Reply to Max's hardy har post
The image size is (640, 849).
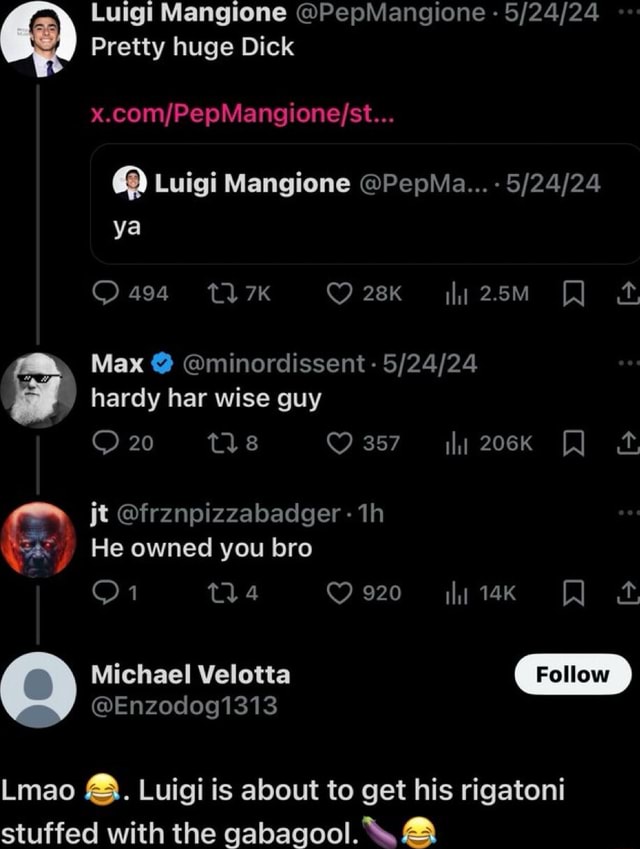(106, 444)
